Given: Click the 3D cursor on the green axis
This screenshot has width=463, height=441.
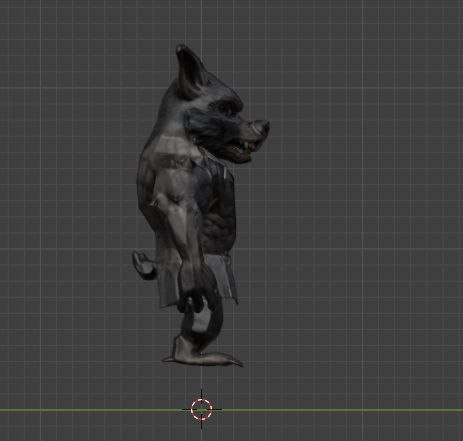Looking at the screenshot, I should coord(202,409).
